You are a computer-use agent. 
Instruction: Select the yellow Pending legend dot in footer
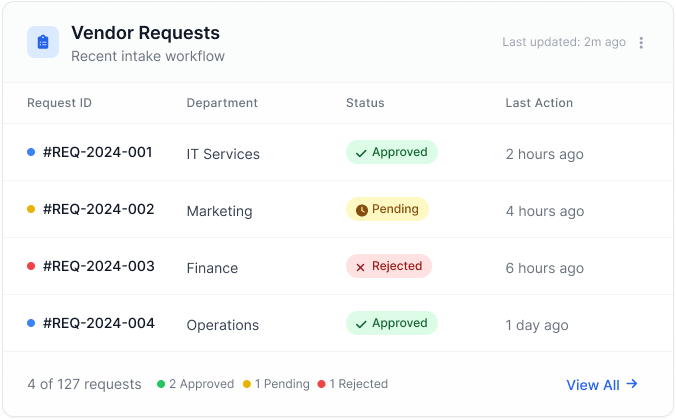247,384
